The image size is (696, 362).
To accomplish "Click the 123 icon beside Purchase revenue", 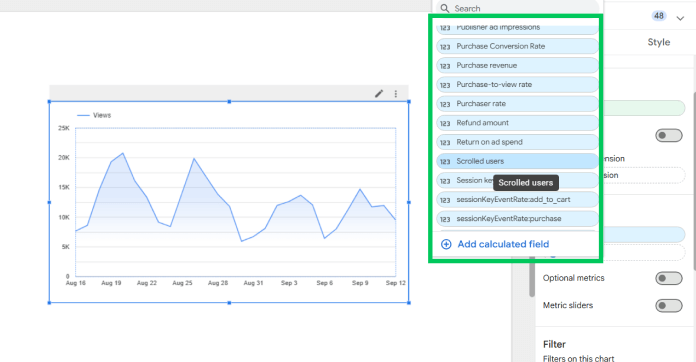I will pyautogui.click(x=445, y=66).
